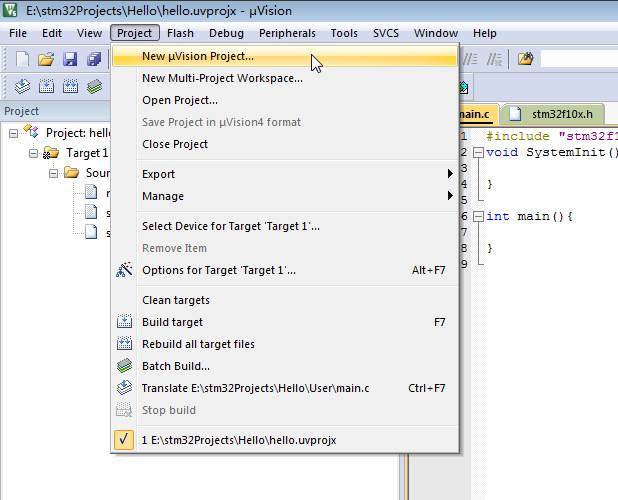
Task: Click the µVision app icon in title bar
Action: point(9,10)
